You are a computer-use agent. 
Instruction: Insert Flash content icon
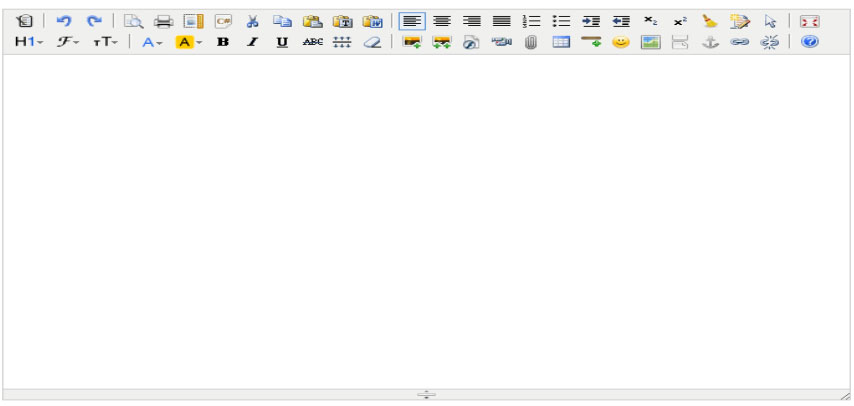[472, 42]
